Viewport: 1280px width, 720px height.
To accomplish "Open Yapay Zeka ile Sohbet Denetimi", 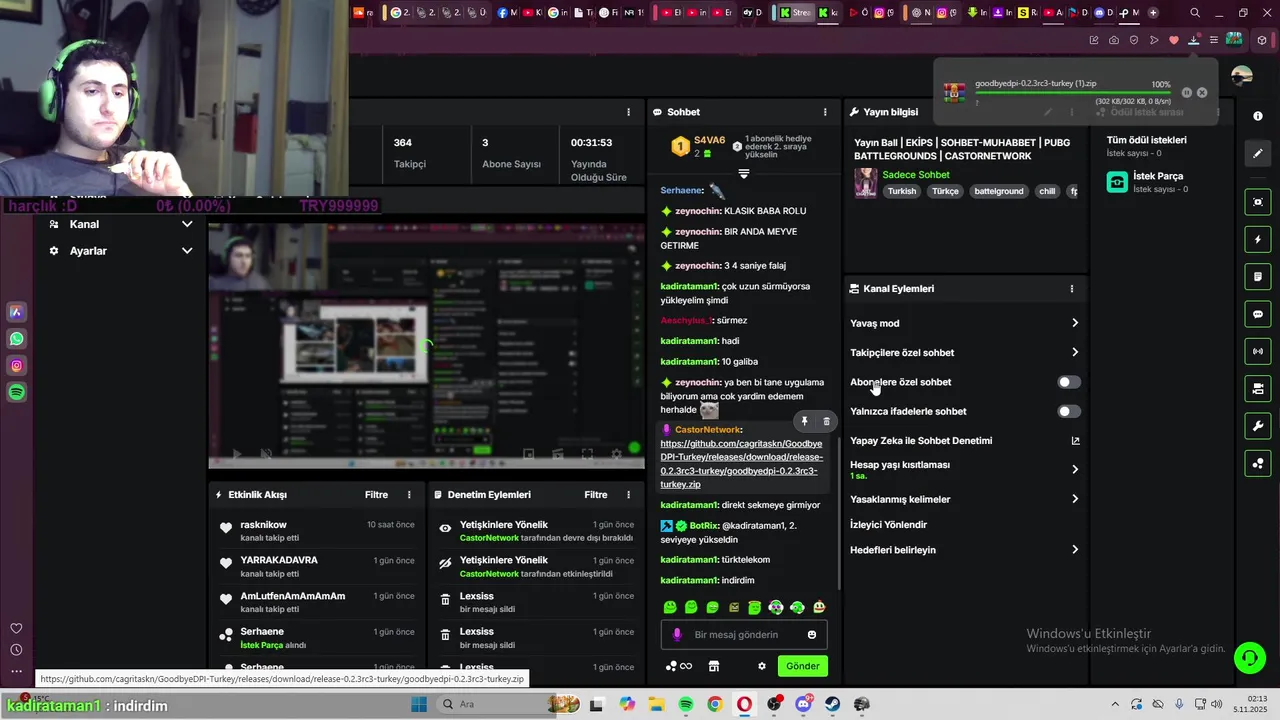I will point(964,441).
